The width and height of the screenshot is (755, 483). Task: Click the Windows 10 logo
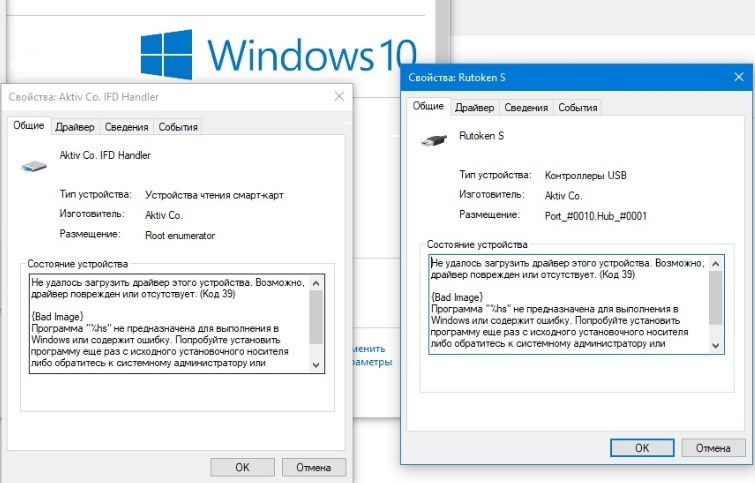[277, 52]
